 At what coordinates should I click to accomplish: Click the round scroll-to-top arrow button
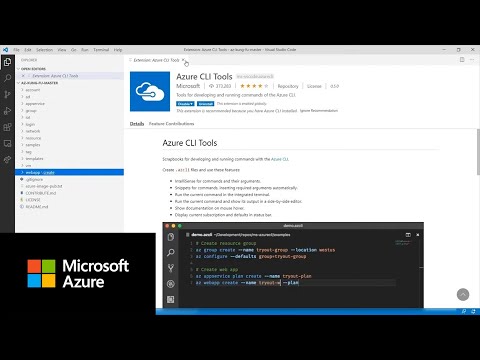click(463, 294)
